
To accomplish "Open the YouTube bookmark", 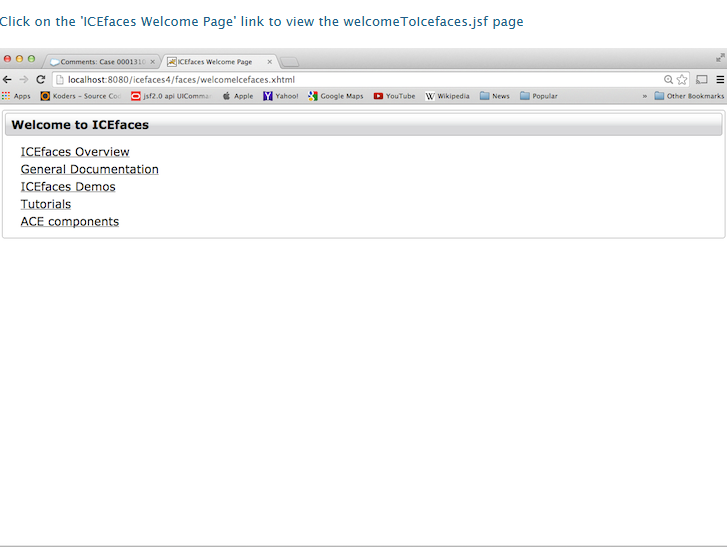I will click(x=394, y=96).
